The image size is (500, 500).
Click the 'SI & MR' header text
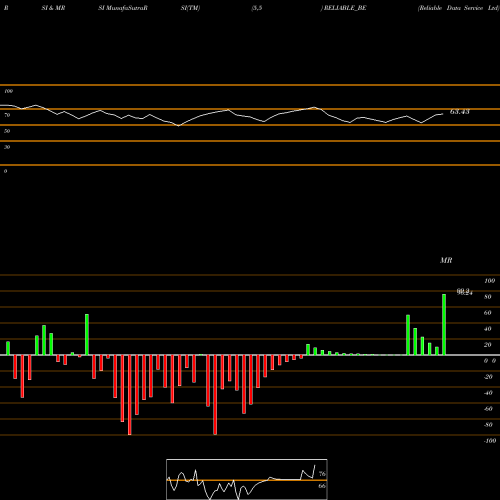[53, 8]
